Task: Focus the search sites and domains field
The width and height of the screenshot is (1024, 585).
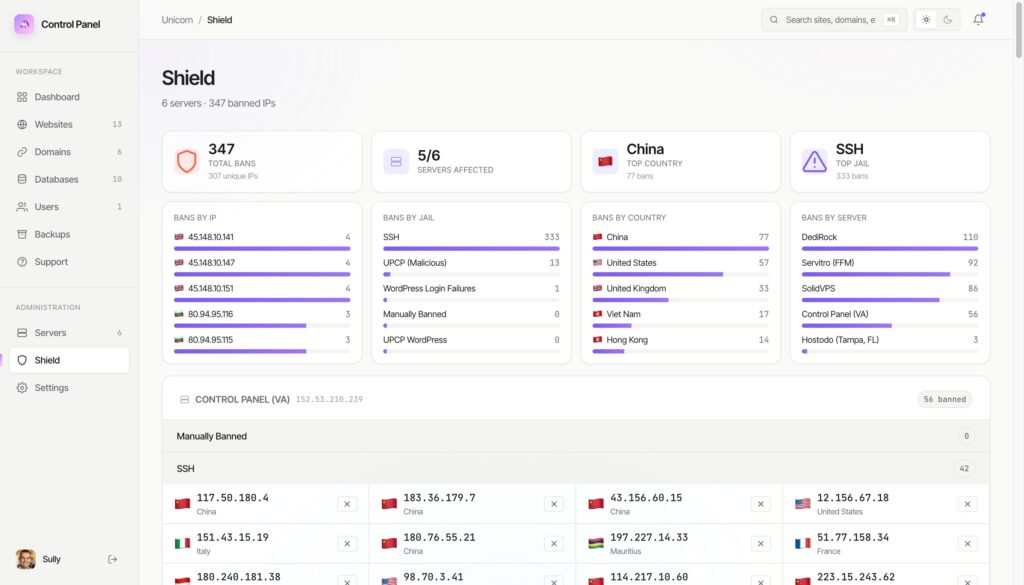Action: click(834, 20)
